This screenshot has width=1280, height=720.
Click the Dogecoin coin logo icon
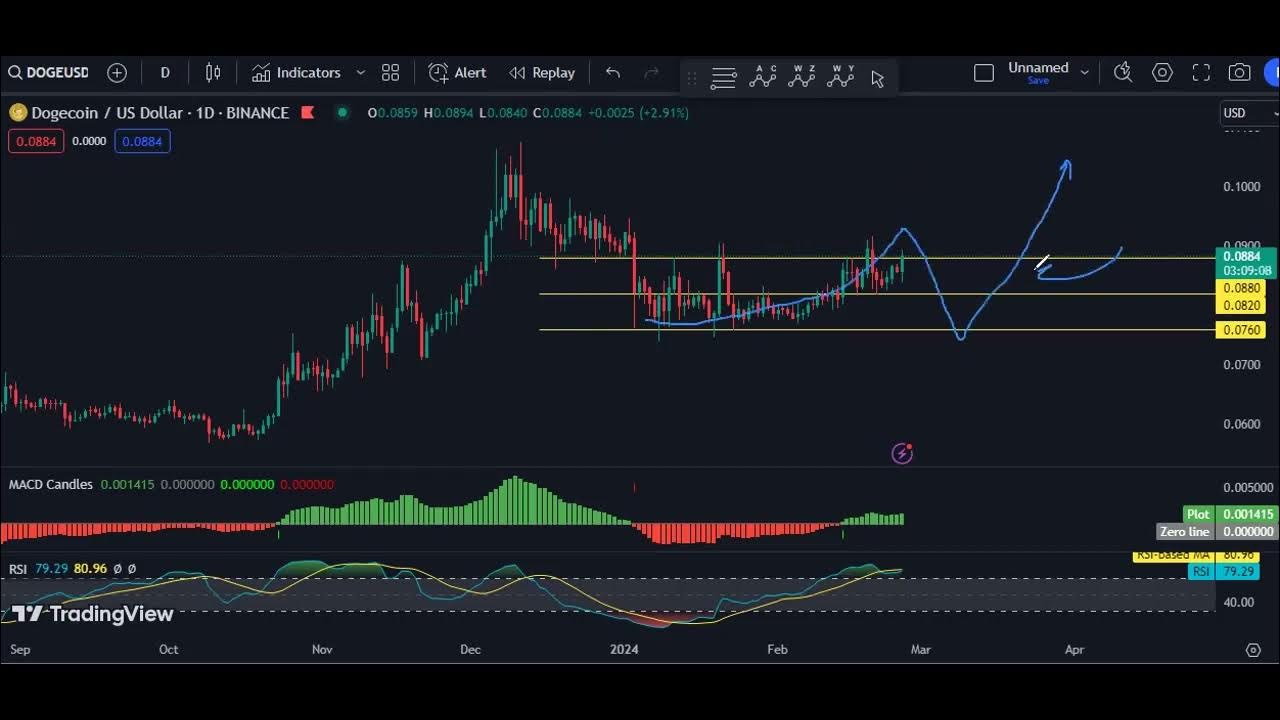(x=18, y=113)
